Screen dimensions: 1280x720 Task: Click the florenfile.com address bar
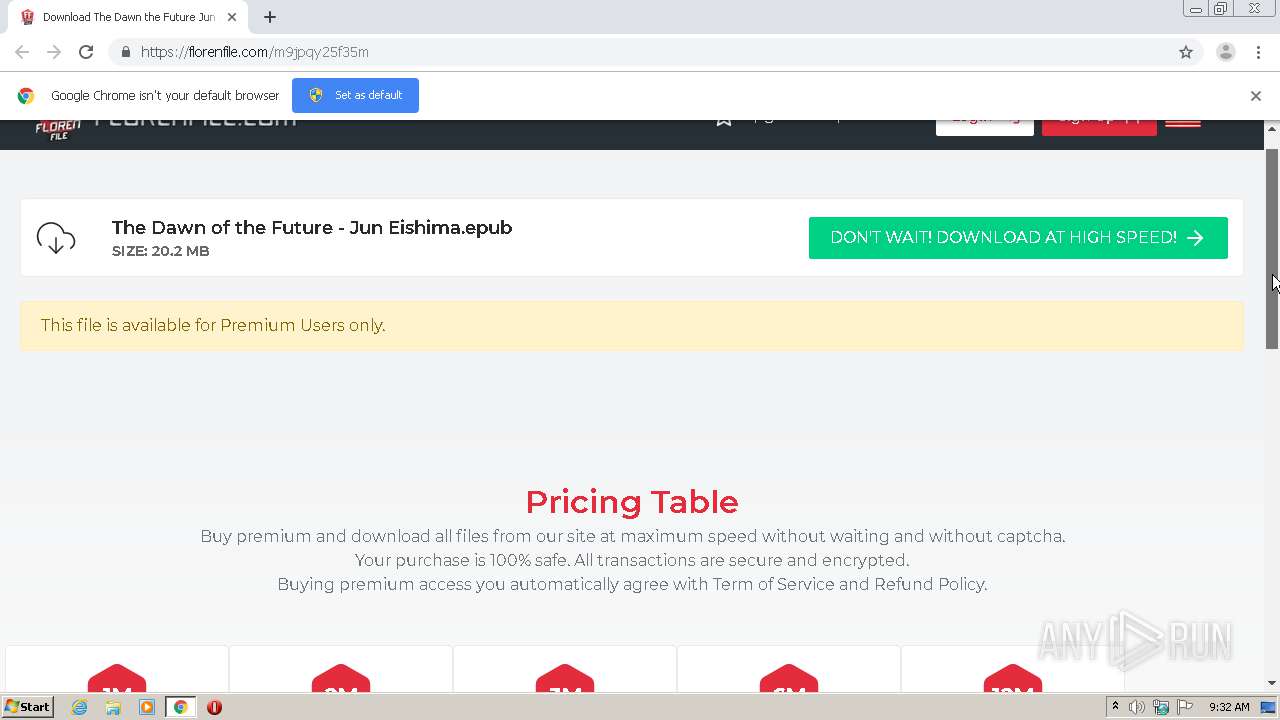click(640, 52)
